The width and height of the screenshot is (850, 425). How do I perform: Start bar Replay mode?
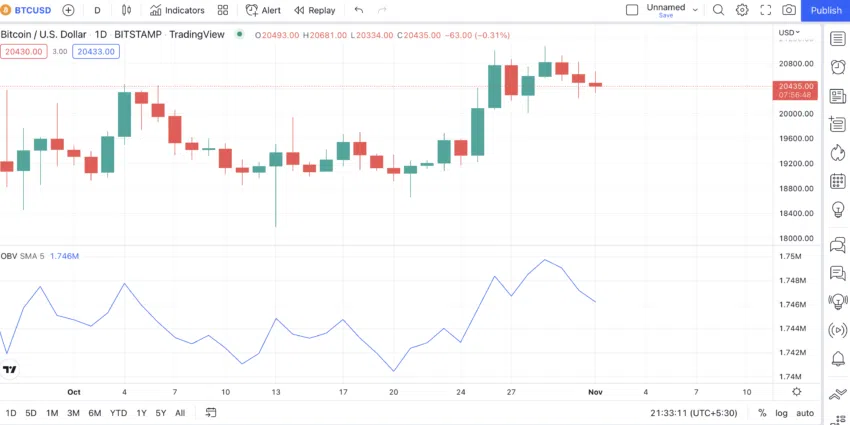coord(314,10)
